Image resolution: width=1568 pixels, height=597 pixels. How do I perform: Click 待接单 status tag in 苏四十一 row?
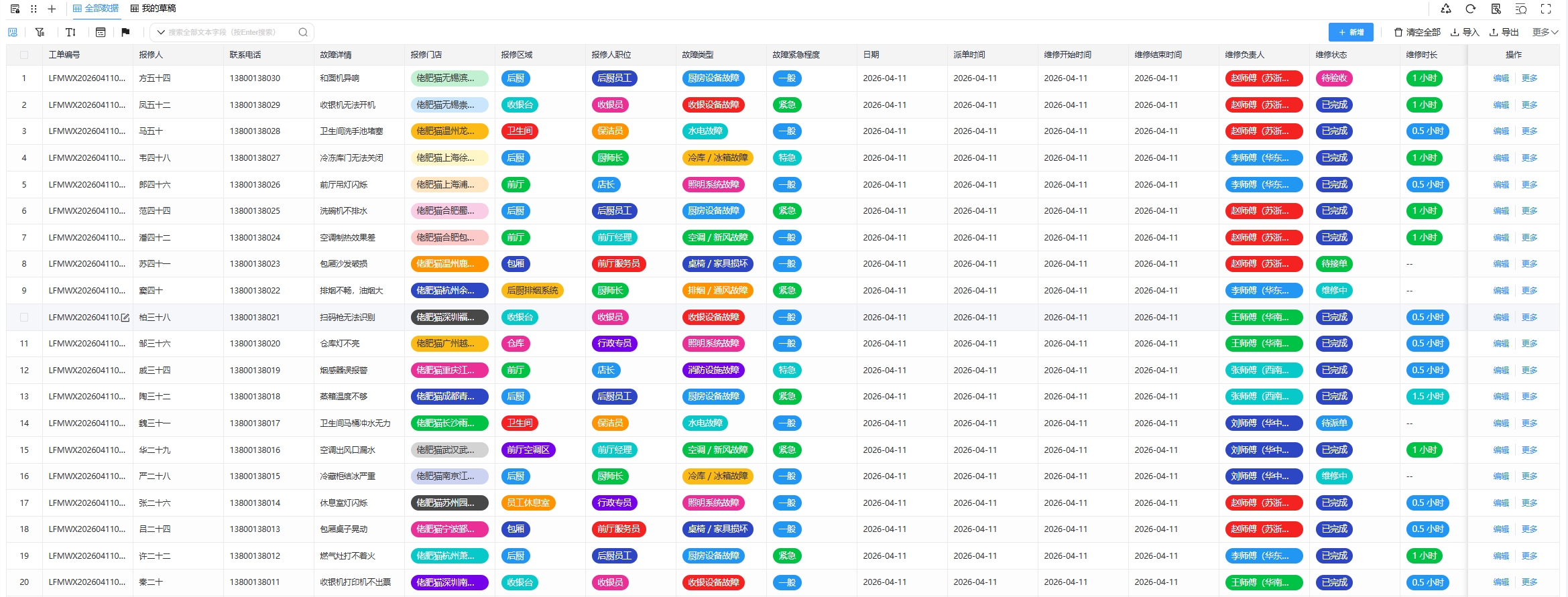point(1334,264)
